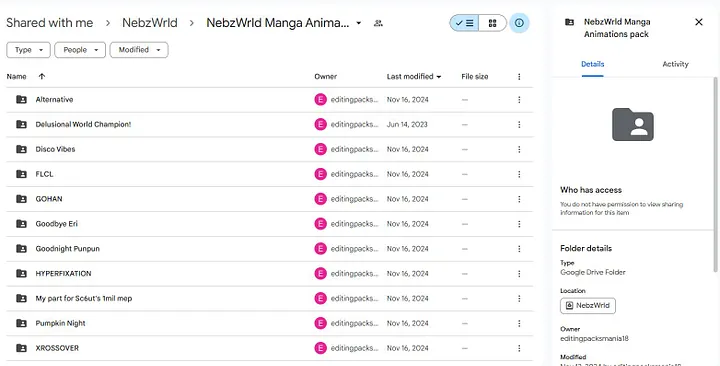The width and height of the screenshot is (720, 366).
Task: Open more actions for Pumpkin Night folder
Action: pos(519,323)
